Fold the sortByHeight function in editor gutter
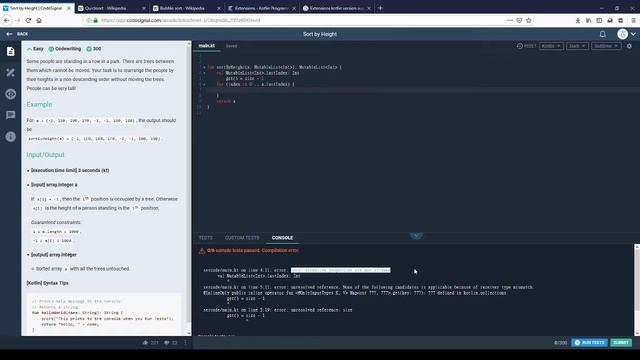Viewport: 640px width, 360px height. [x=204, y=67]
